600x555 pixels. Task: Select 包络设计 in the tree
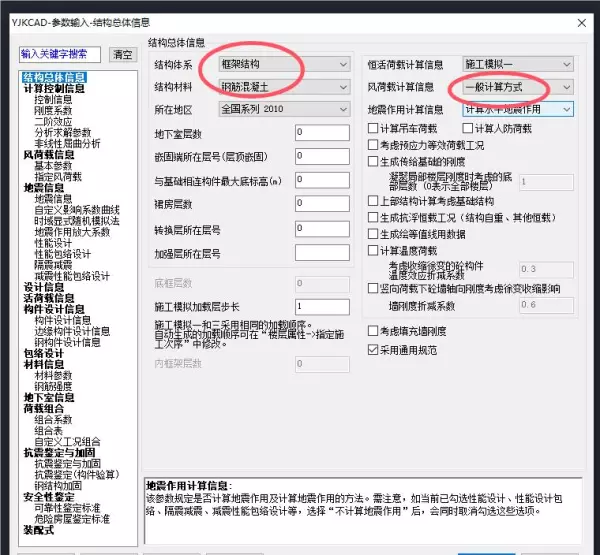coord(44,353)
